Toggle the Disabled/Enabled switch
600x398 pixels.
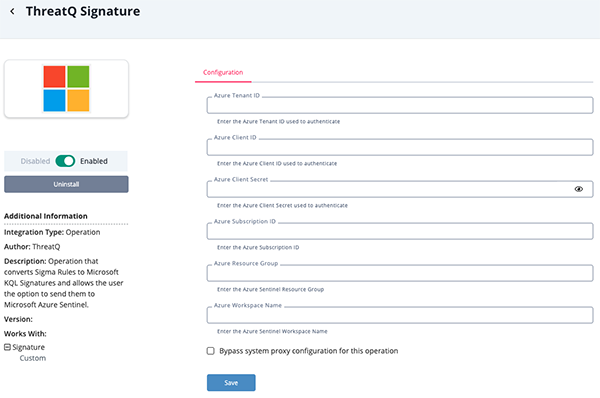(65, 161)
